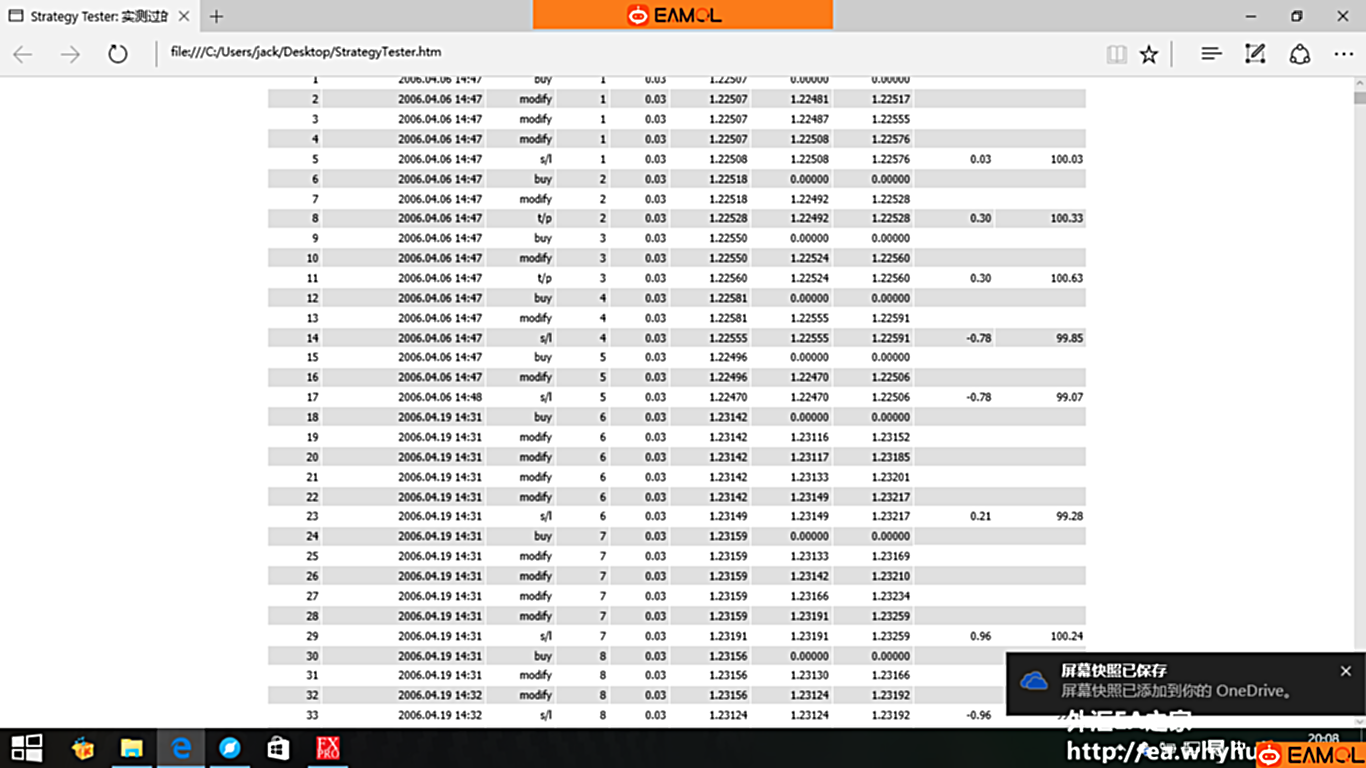This screenshot has width=1366, height=768.
Task: Click profit value -0.96 in row 33
Action: (979, 715)
